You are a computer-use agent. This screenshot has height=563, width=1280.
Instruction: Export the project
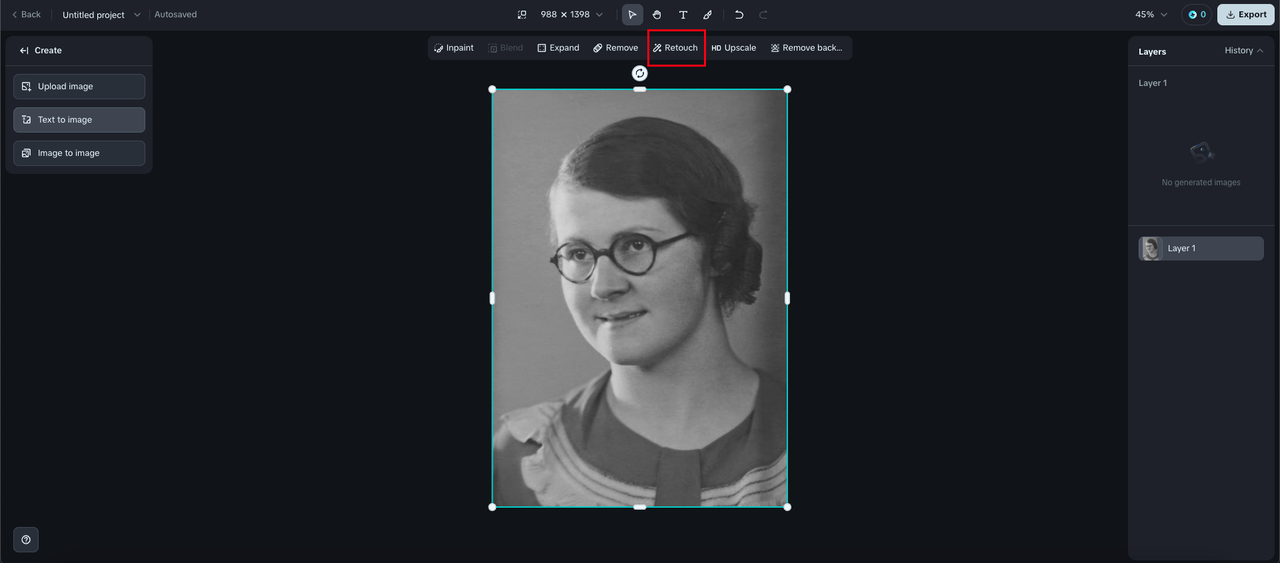pyautogui.click(x=1246, y=15)
